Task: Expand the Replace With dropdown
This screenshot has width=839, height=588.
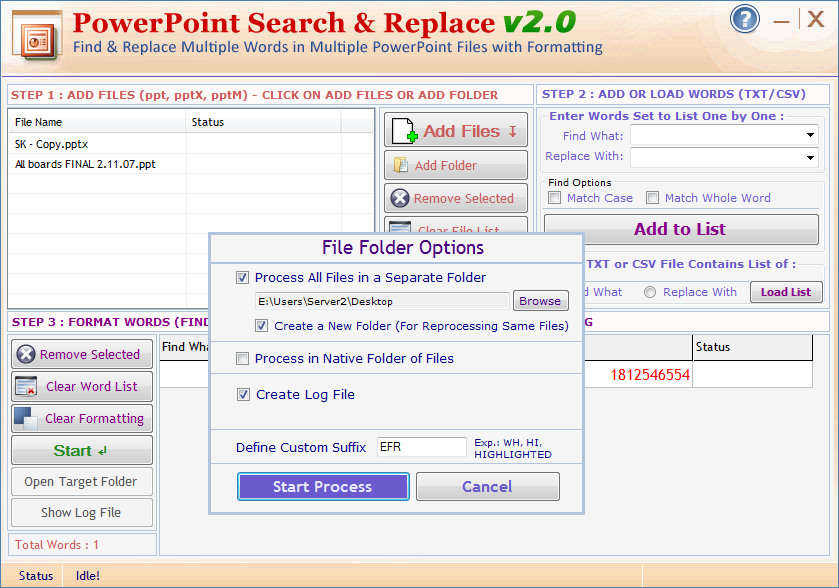Action: pyautogui.click(x=810, y=157)
